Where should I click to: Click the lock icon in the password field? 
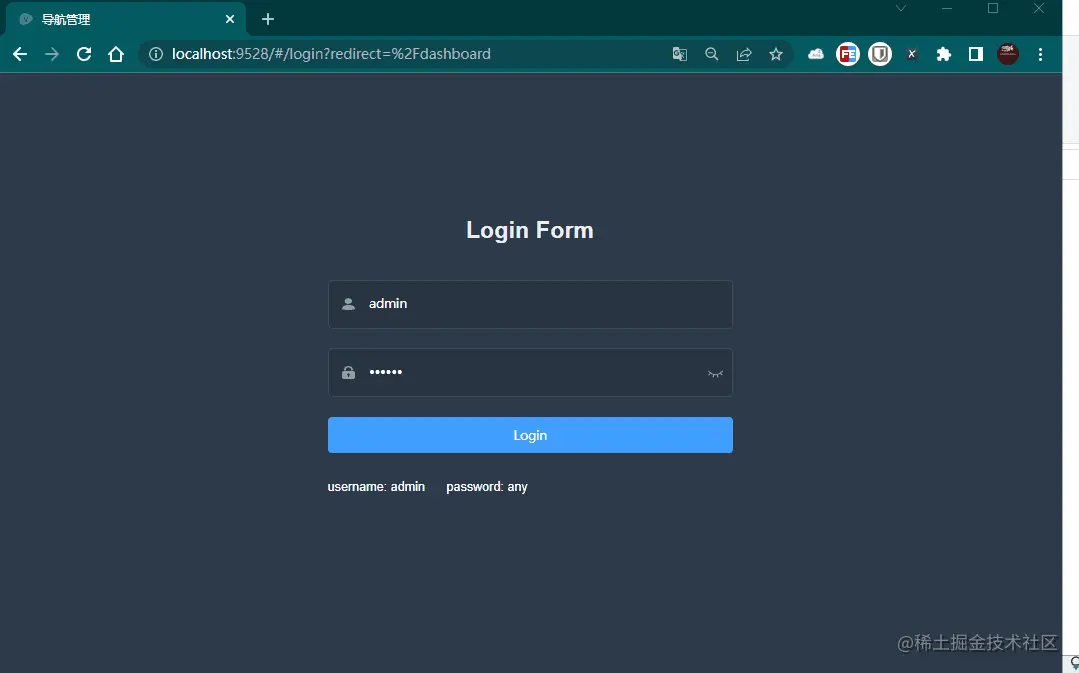tap(348, 372)
